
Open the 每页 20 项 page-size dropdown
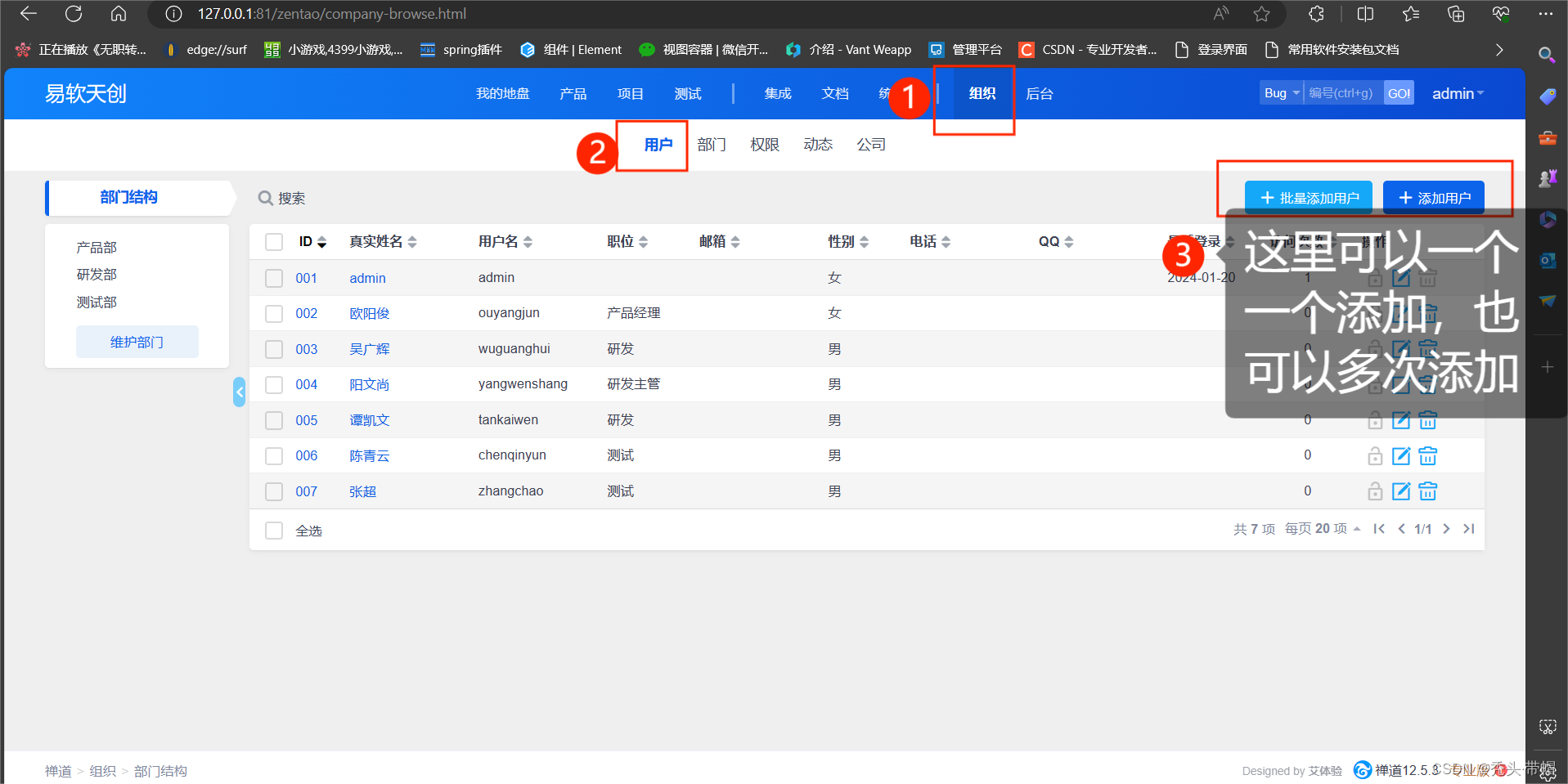(x=1322, y=529)
